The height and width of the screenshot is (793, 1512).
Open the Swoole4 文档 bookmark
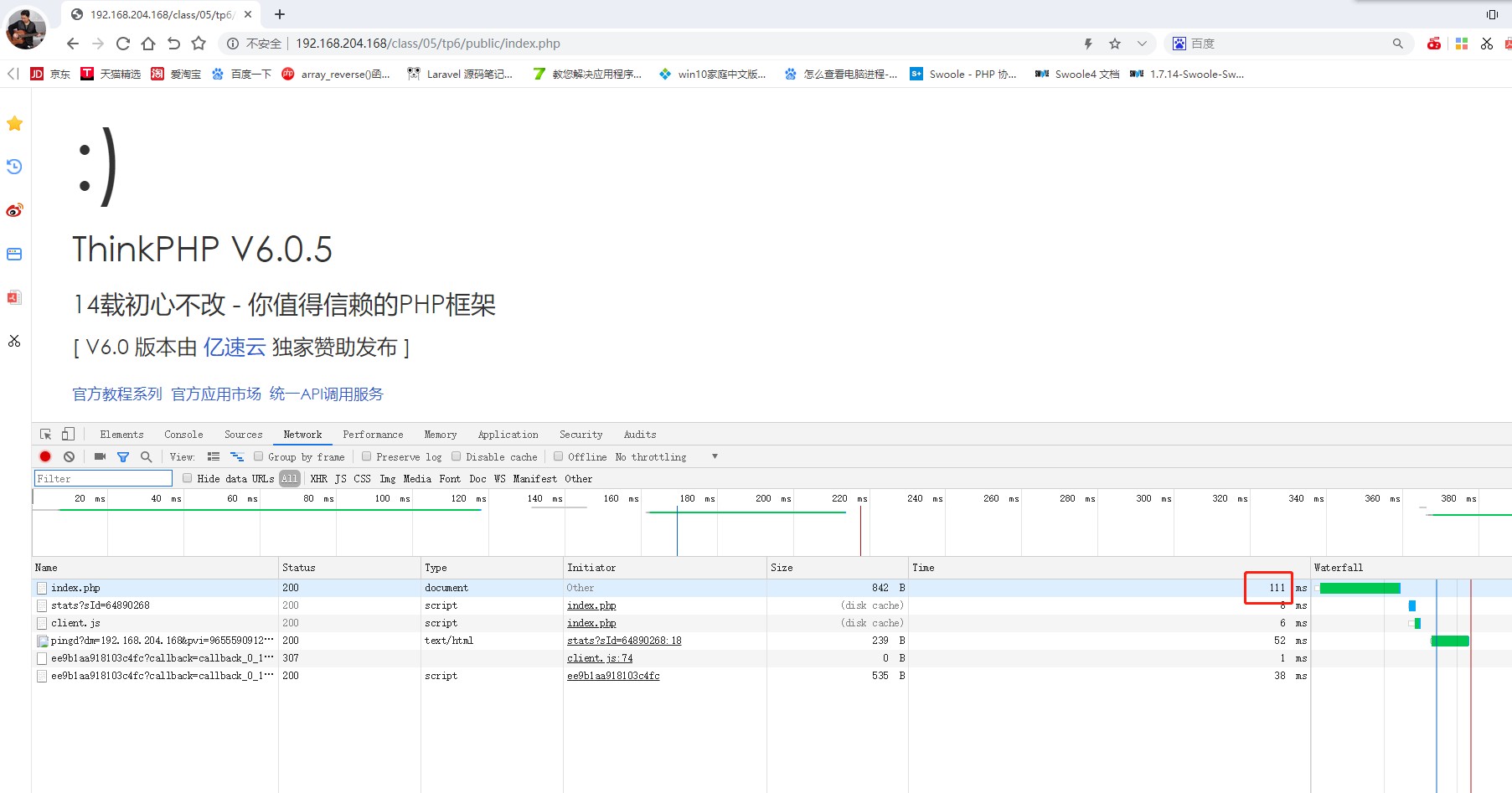(1077, 74)
